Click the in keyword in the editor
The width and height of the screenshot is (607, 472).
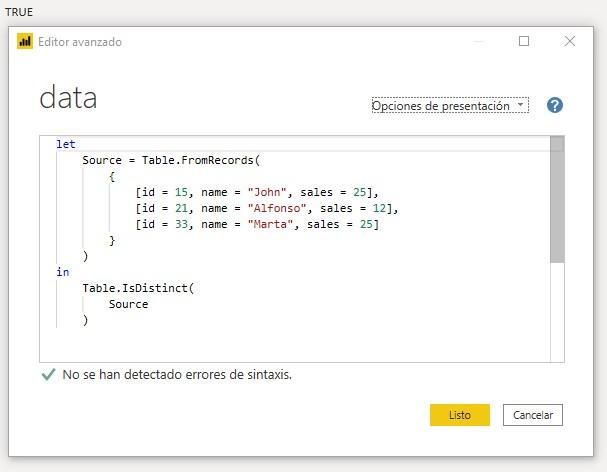[62, 272]
